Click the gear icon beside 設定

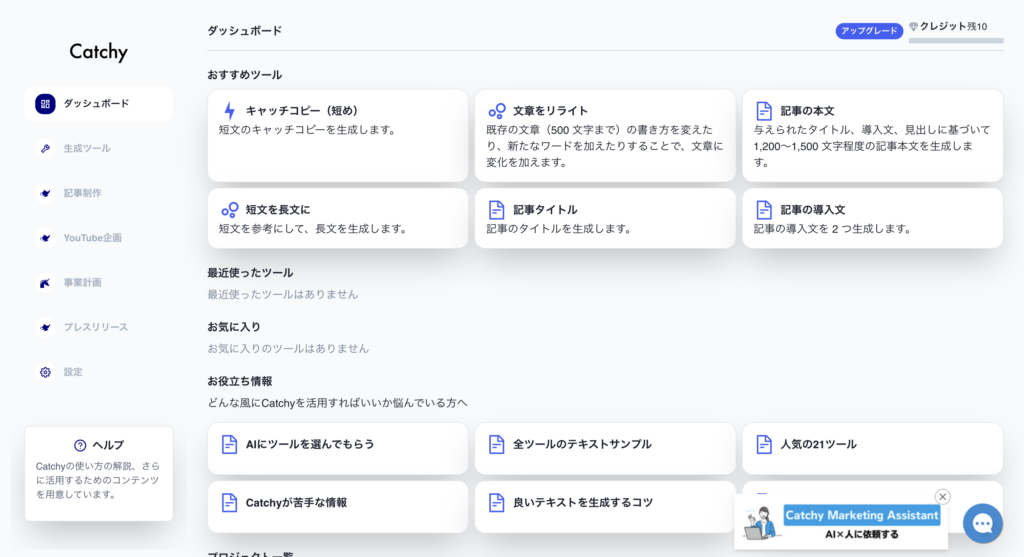[x=45, y=372]
